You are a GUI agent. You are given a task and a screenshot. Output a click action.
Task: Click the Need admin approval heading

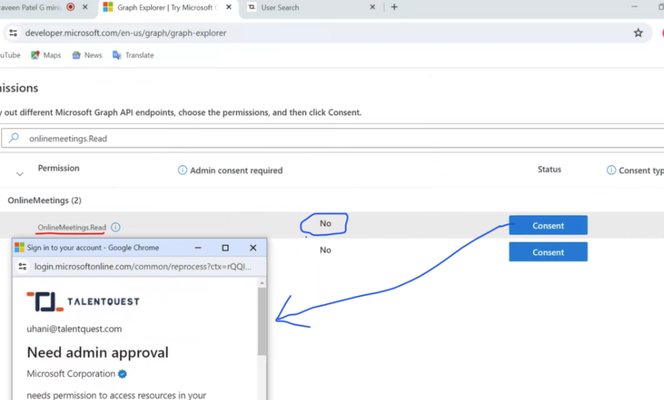tap(97, 353)
